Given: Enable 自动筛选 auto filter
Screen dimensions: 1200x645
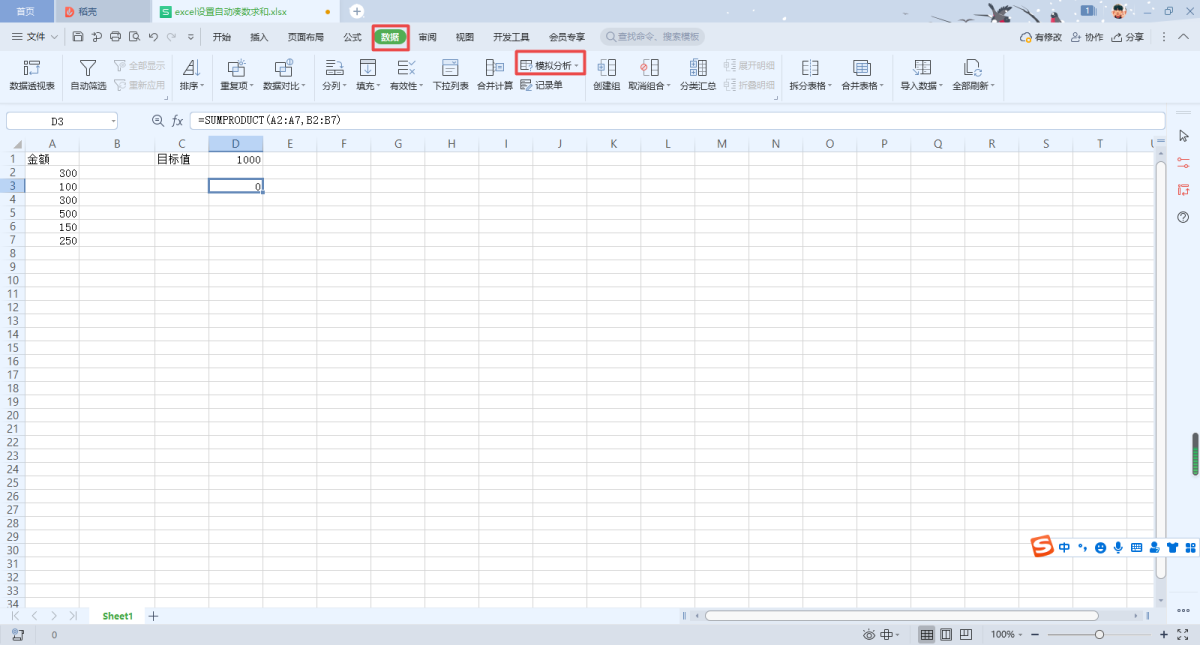Looking at the screenshot, I should point(88,74).
